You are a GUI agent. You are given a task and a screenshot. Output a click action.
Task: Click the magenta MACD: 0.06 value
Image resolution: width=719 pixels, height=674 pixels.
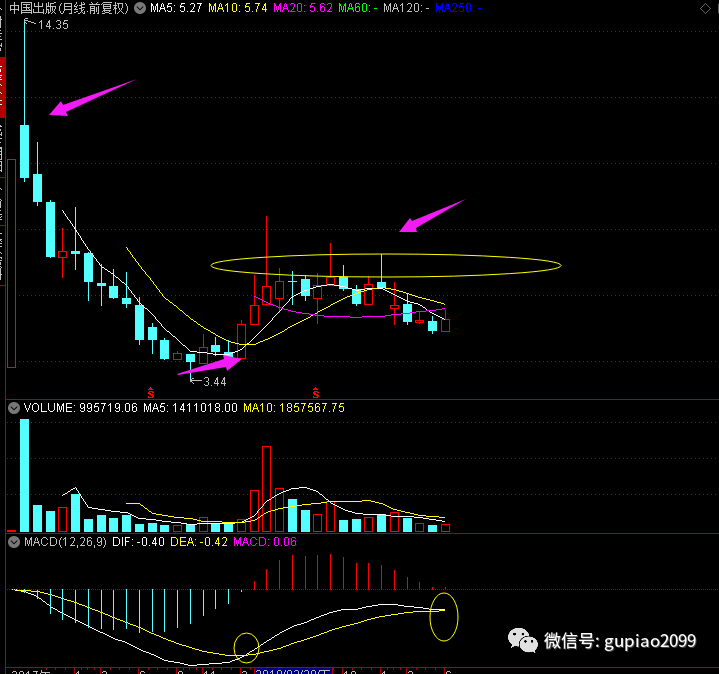(265, 542)
